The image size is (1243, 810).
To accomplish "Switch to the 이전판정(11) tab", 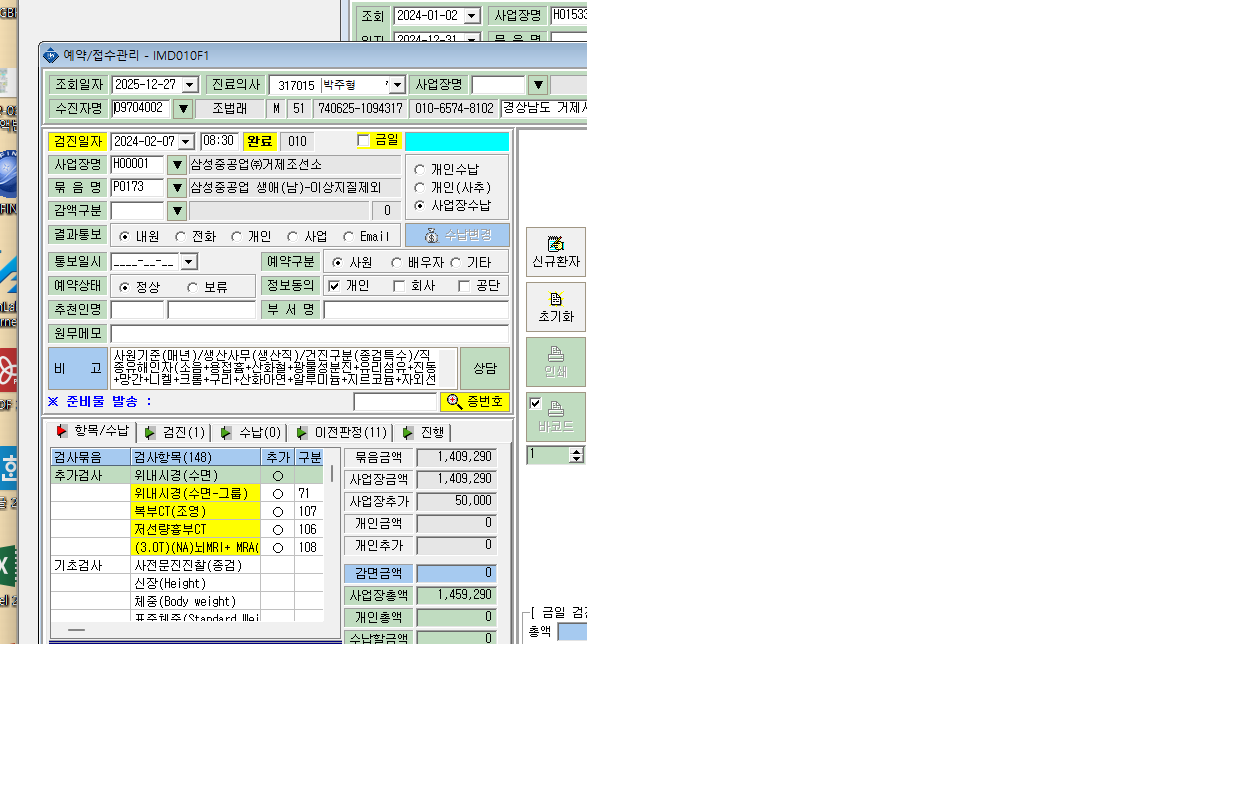I will (339, 432).
